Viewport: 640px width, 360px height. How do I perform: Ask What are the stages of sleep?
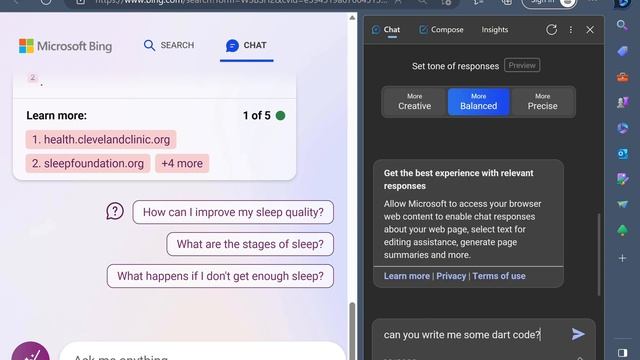click(x=250, y=244)
